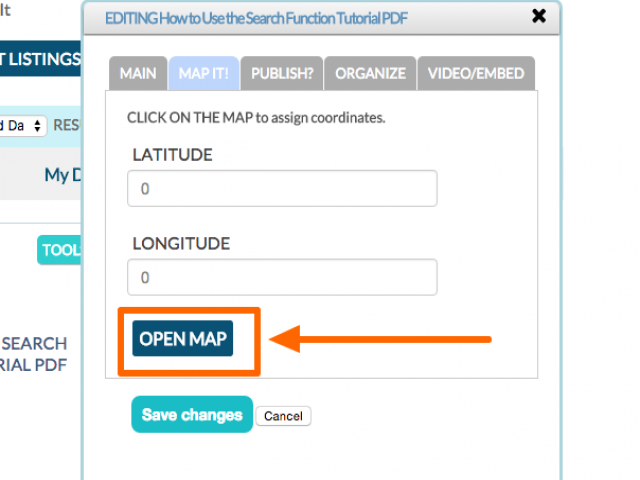
Task: Open the VIDEO/EMBED tab
Action: tap(476, 73)
